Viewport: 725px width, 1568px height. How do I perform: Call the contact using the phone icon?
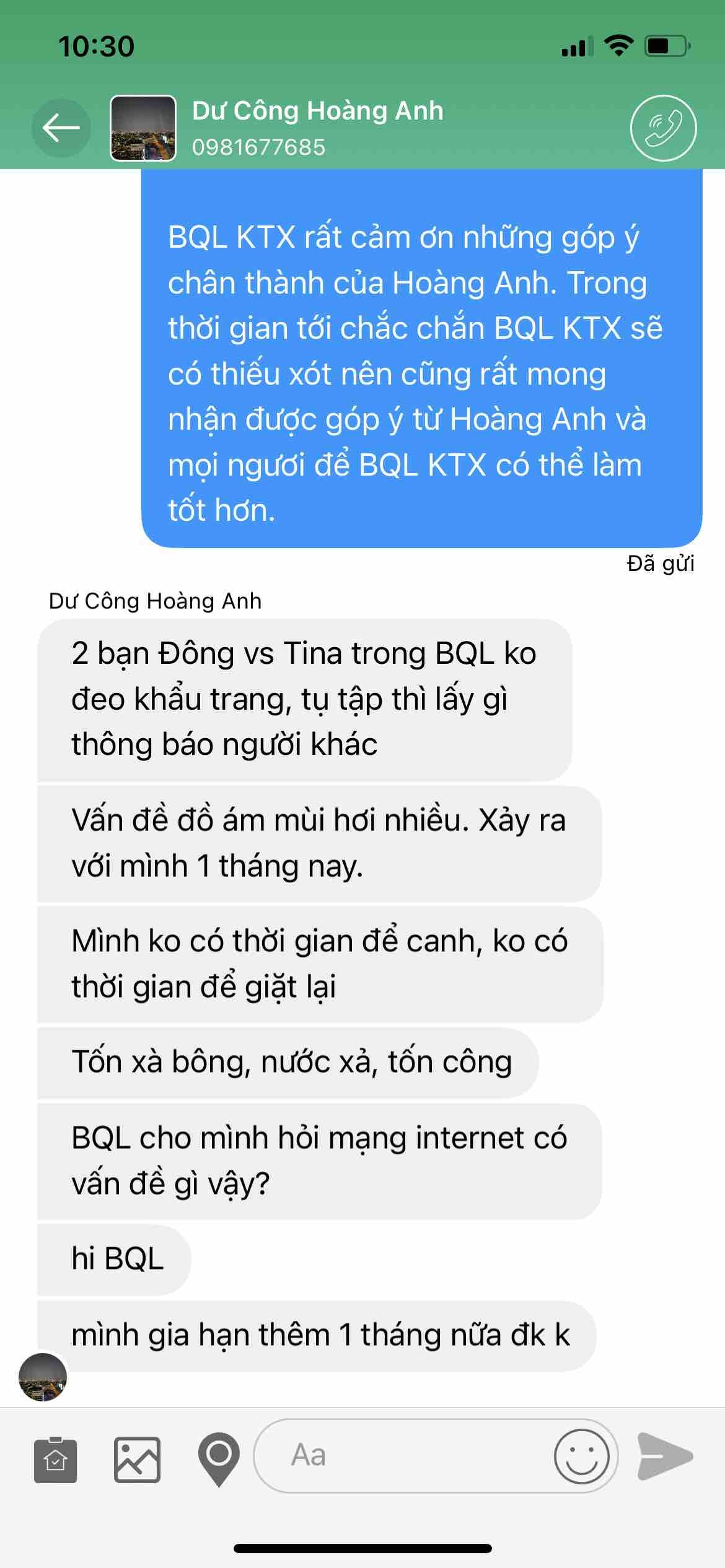pos(663,128)
